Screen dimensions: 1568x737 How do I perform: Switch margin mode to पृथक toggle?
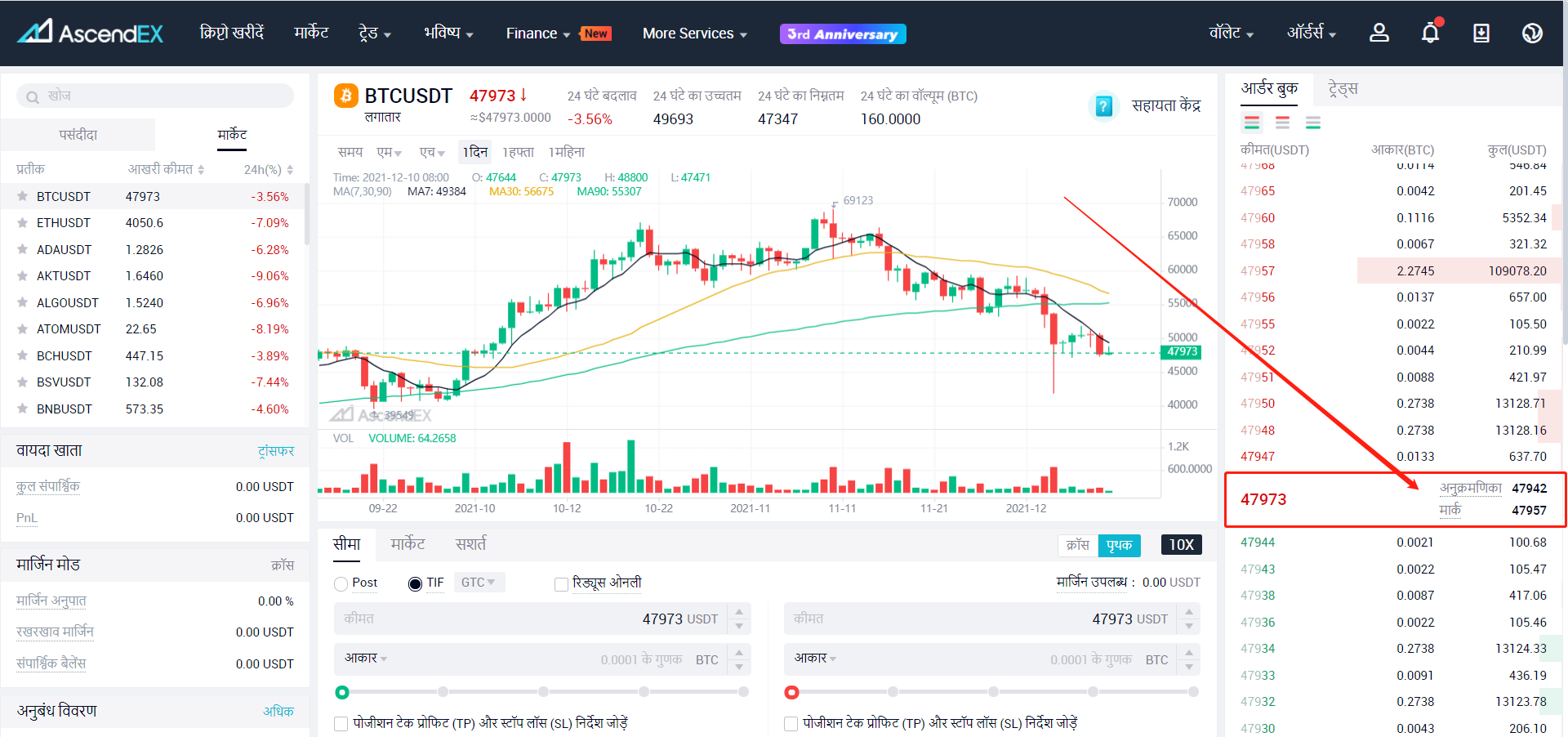(x=1120, y=545)
